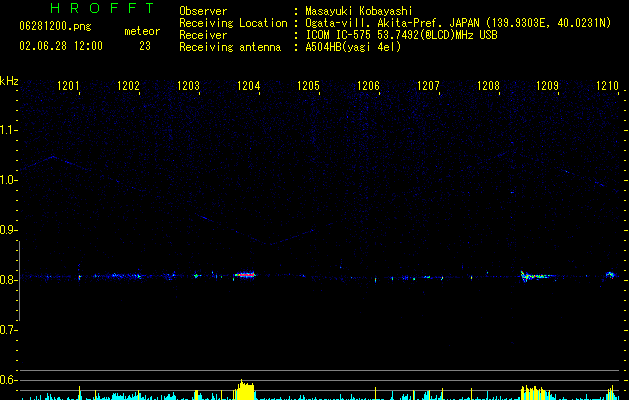Click the 1.0 kHz axis label
Image resolution: width=629 pixels, height=400 pixels.
(8, 180)
